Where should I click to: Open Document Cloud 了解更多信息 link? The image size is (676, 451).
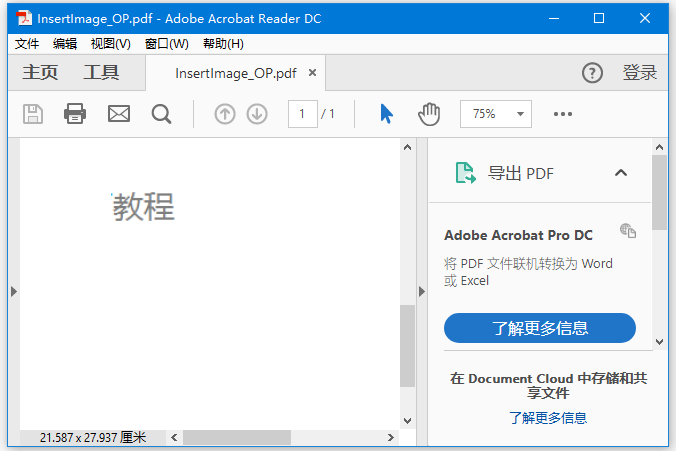click(548, 418)
